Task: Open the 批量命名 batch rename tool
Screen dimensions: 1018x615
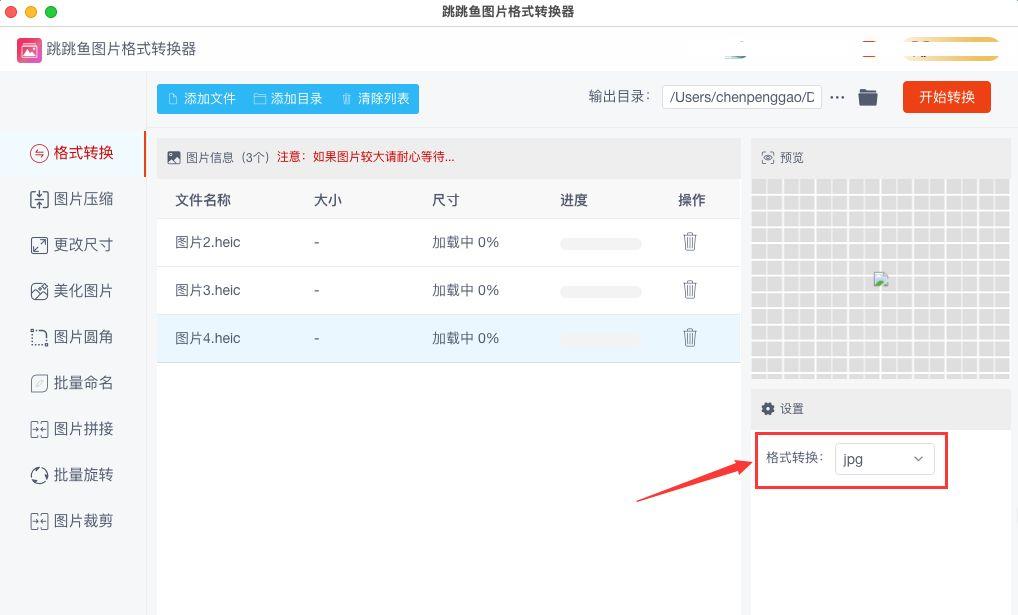Action: coord(71,383)
